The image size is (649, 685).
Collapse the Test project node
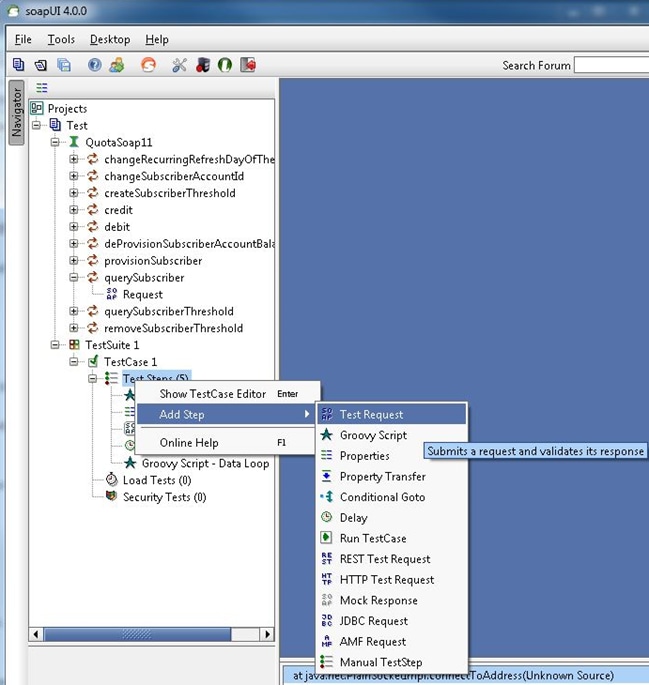point(36,125)
